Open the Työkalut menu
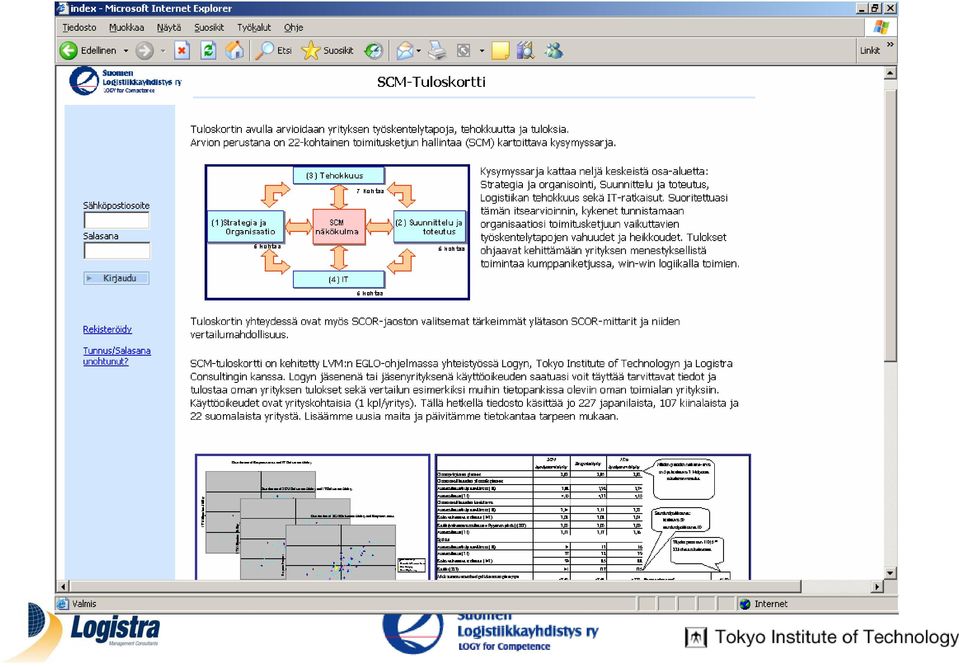959x667 pixels. tap(254, 28)
